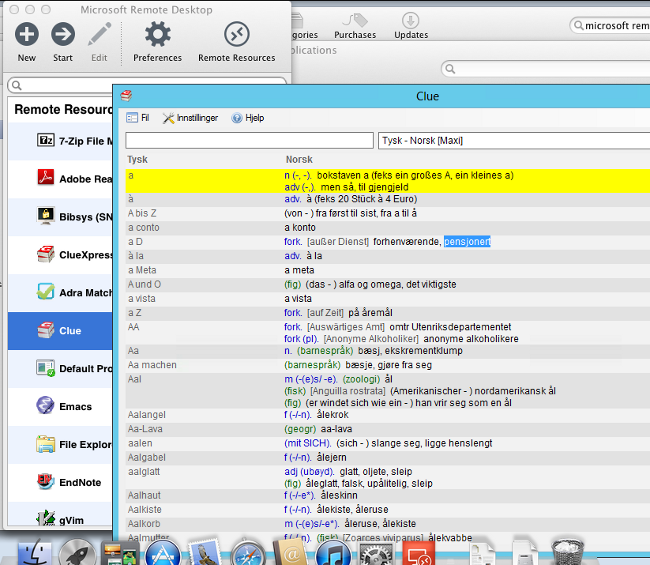Open Trash in the Dock
650x565 pixels.
tap(568, 553)
